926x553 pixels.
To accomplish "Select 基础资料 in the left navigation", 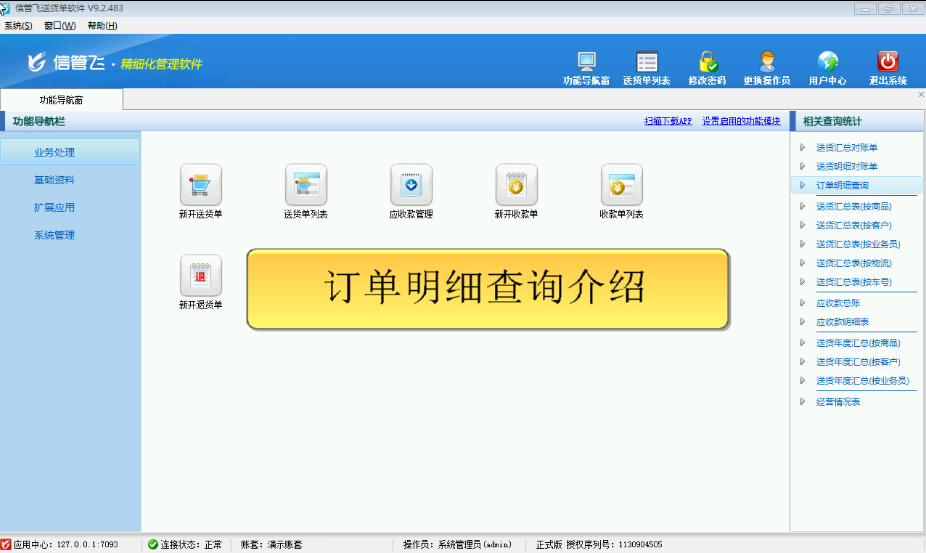I will point(54,180).
